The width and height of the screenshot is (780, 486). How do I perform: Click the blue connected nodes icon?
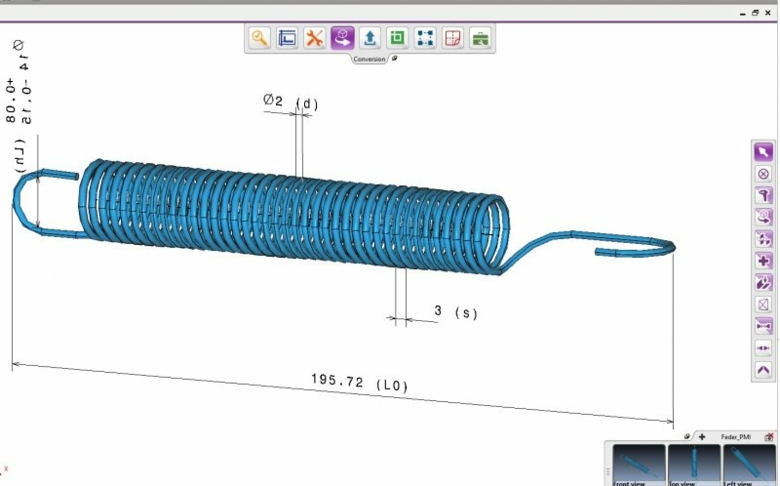click(x=425, y=38)
